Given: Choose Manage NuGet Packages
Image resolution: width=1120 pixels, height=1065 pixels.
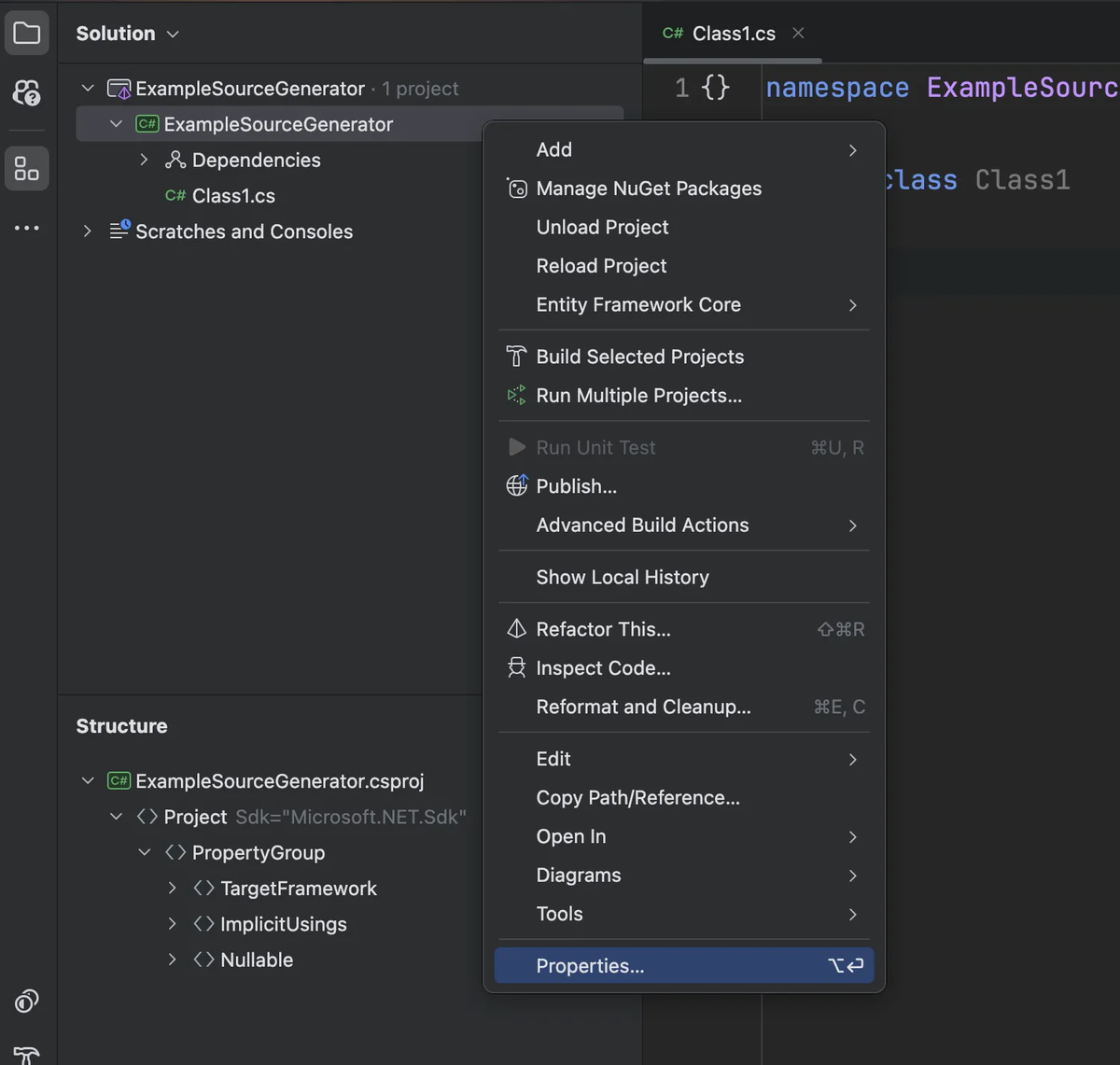Looking at the screenshot, I should click(x=684, y=189).
